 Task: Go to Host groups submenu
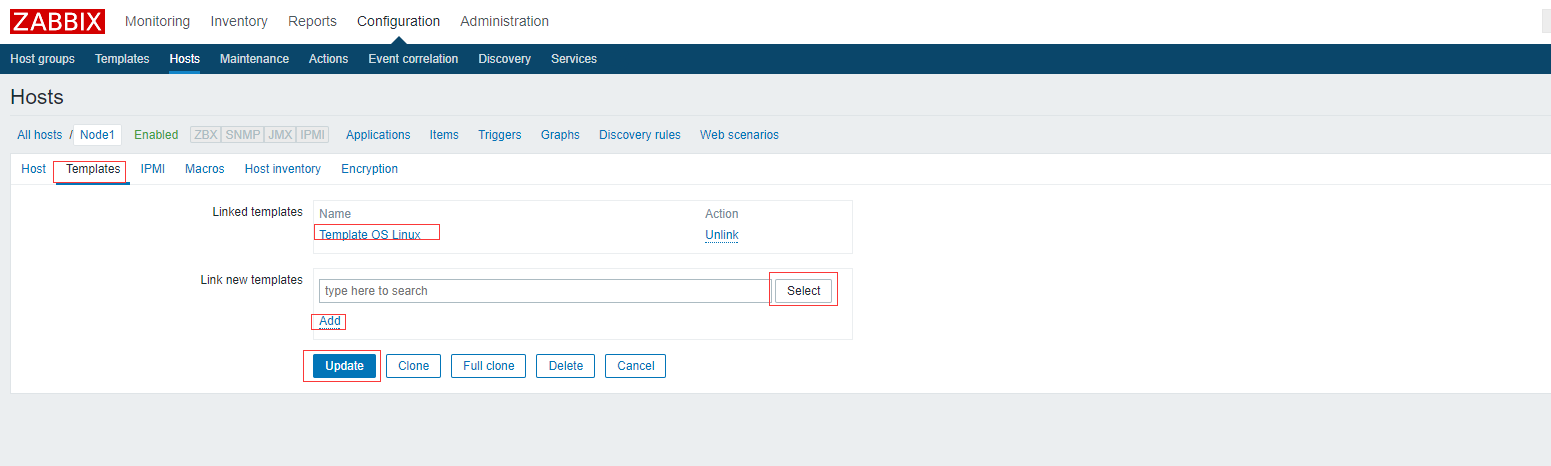pyautogui.click(x=42, y=59)
